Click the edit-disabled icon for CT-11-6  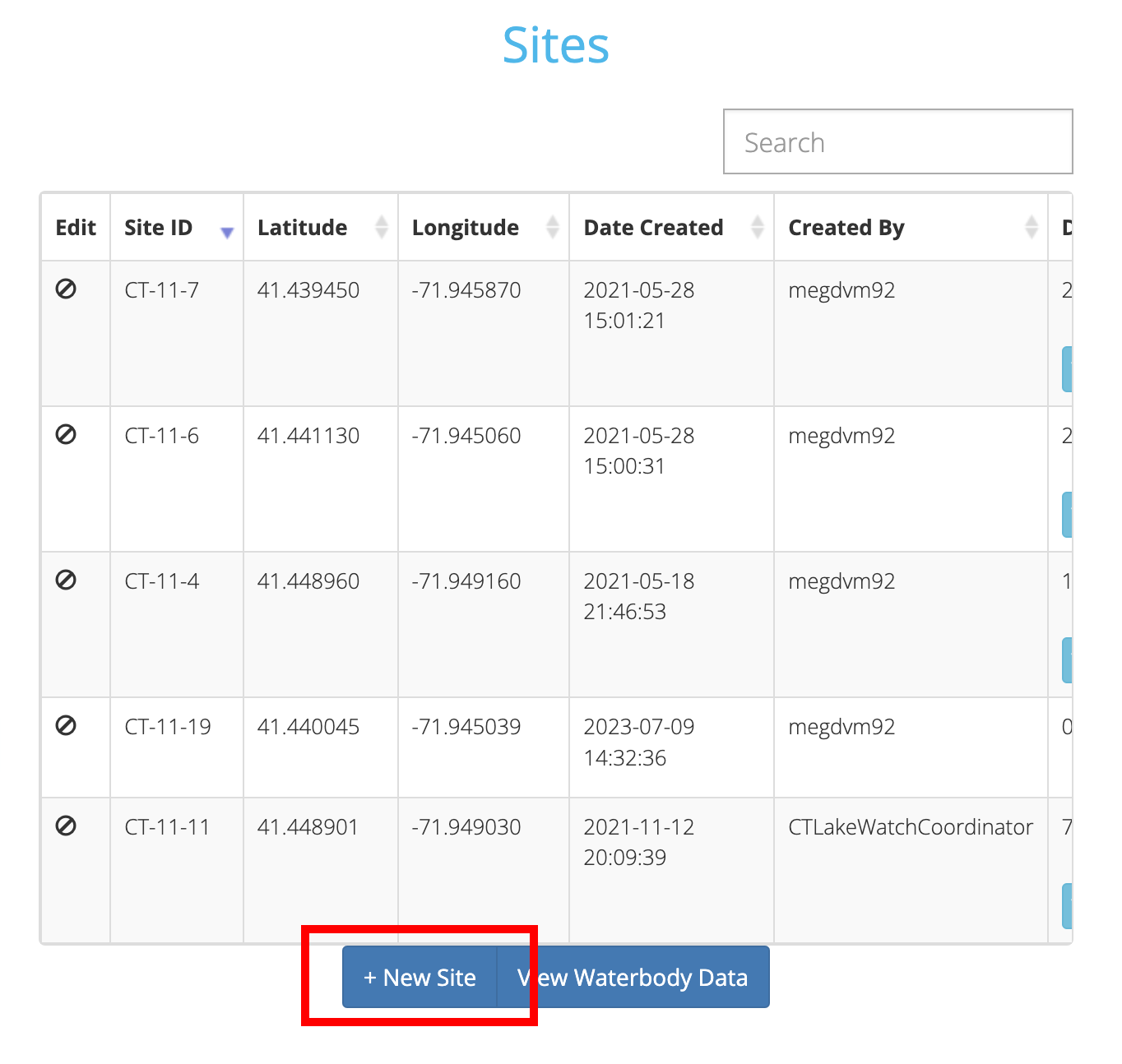click(x=66, y=434)
